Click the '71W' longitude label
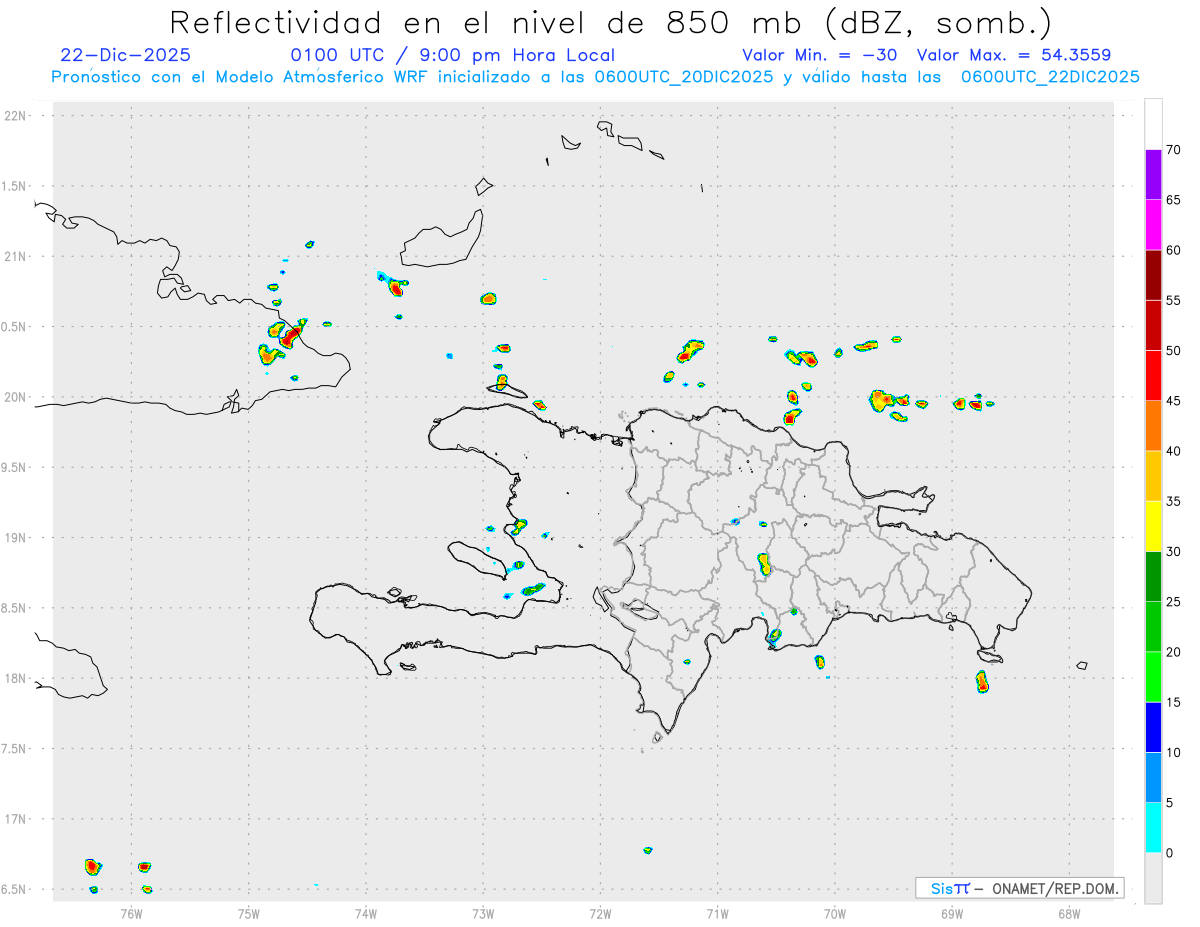The width and height of the screenshot is (1200, 927). click(x=717, y=913)
